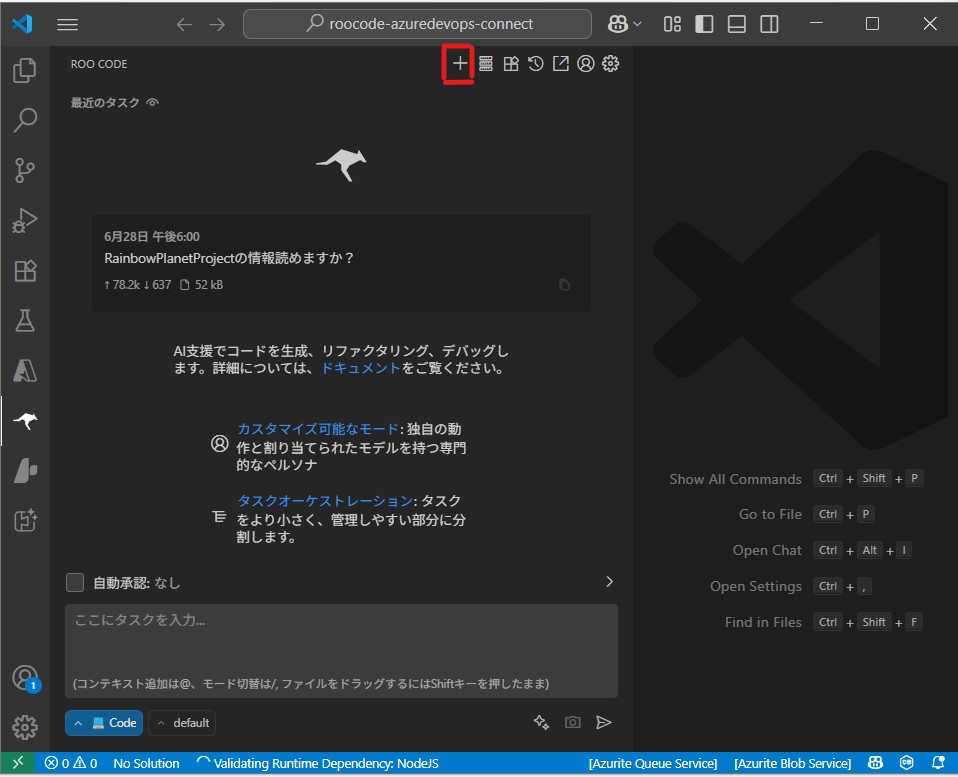Follow the カスタマイズ可能なモード link
Image resolution: width=958 pixels, height=777 pixels.
[x=318, y=429]
